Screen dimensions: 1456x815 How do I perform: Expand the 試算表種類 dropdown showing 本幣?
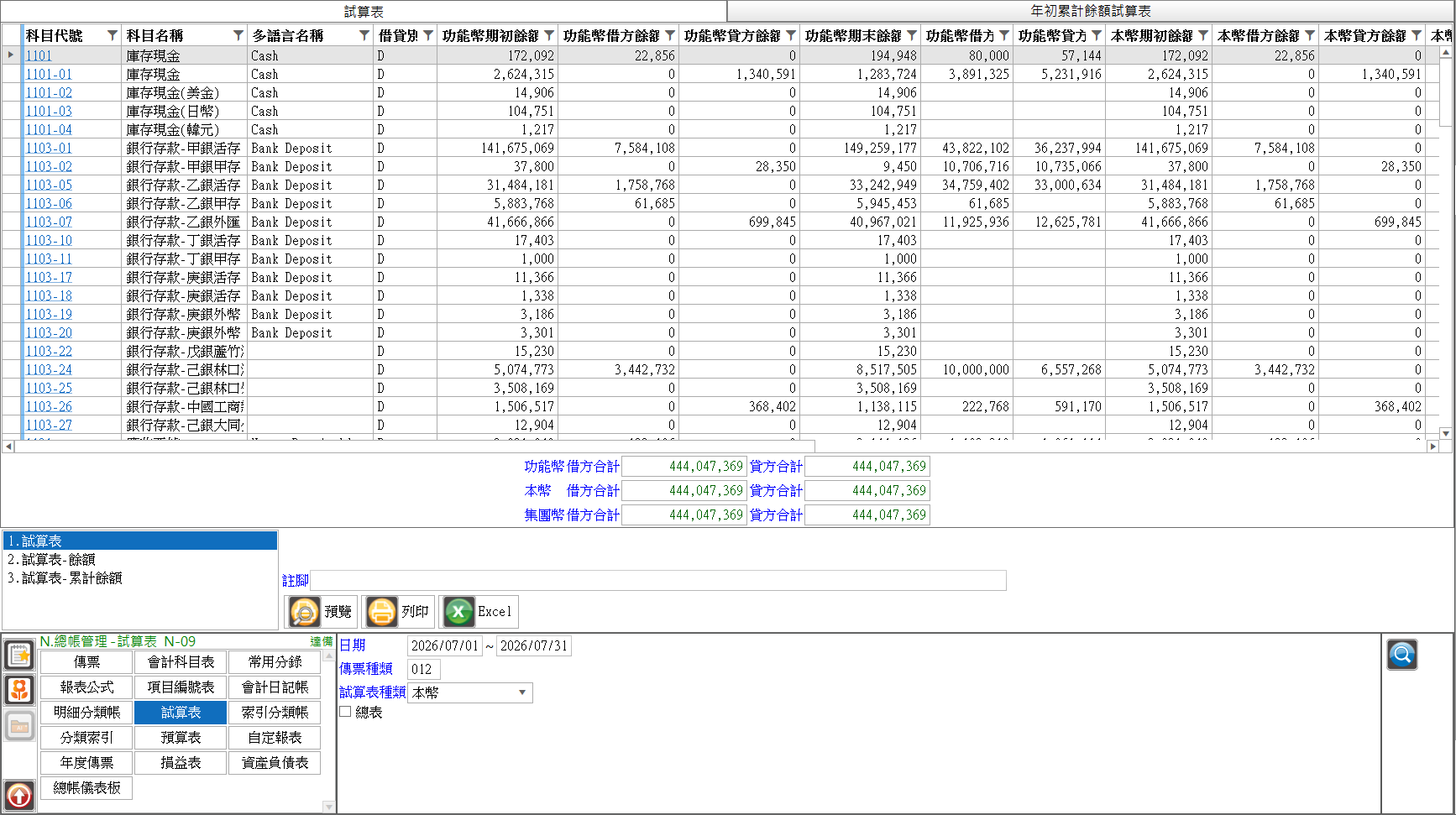click(x=522, y=692)
